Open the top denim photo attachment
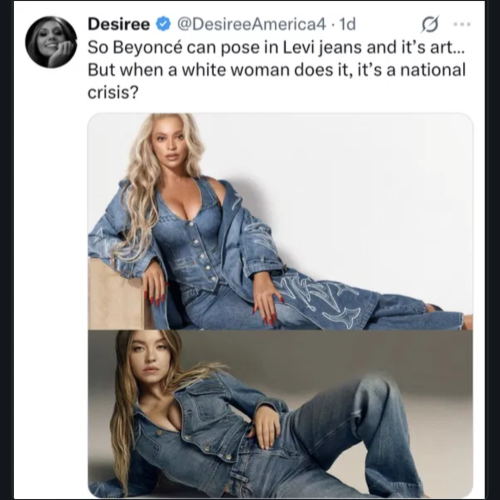Viewport: 500px width, 500px height. click(x=280, y=222)
